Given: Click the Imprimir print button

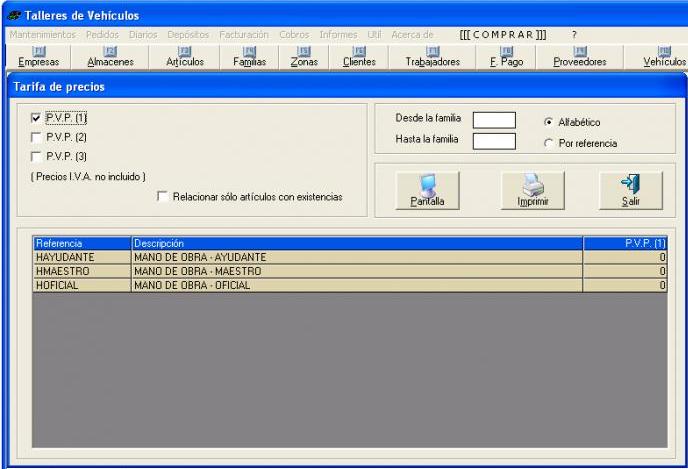Looking at the screenshot, I should tap(533, 190).
